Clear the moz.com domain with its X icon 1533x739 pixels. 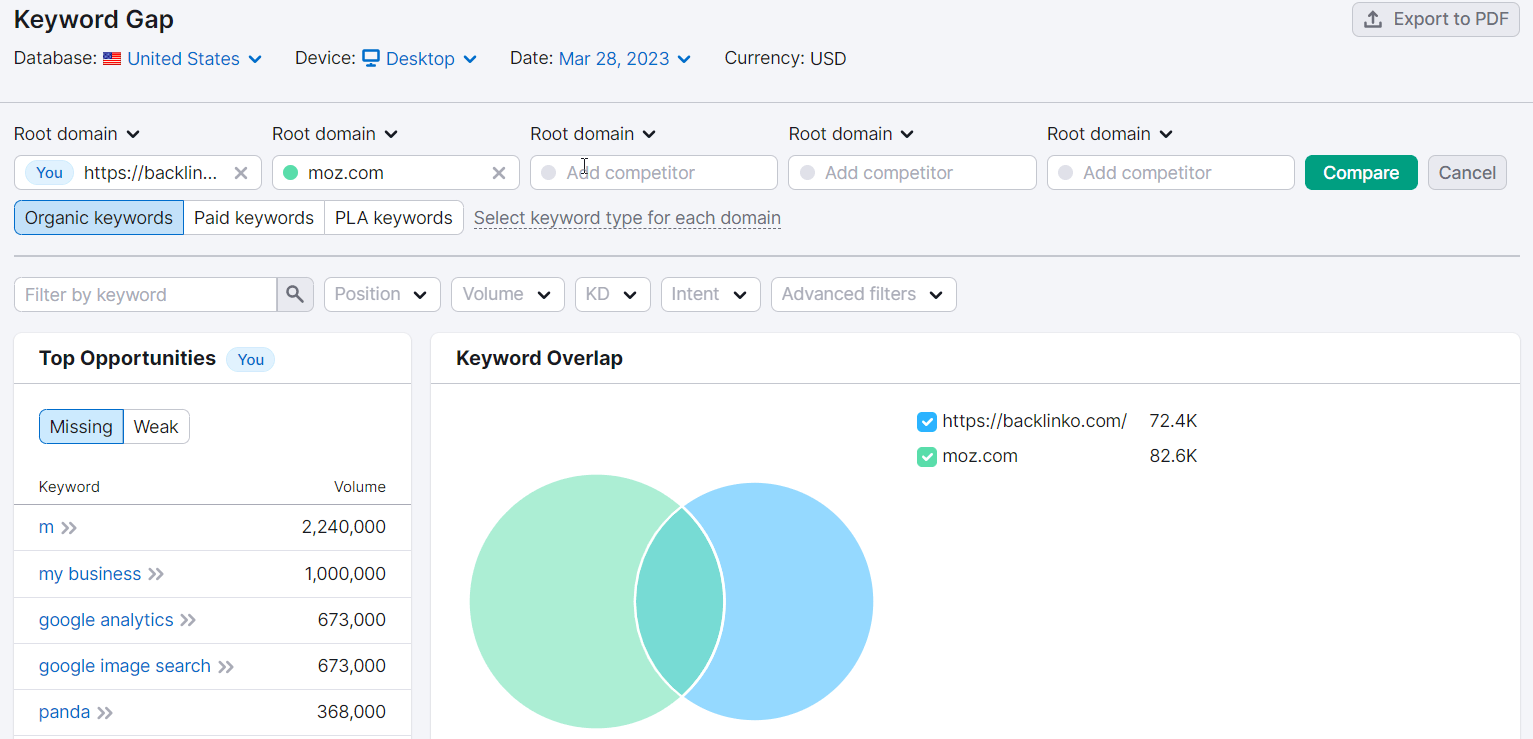coord(499,173)
